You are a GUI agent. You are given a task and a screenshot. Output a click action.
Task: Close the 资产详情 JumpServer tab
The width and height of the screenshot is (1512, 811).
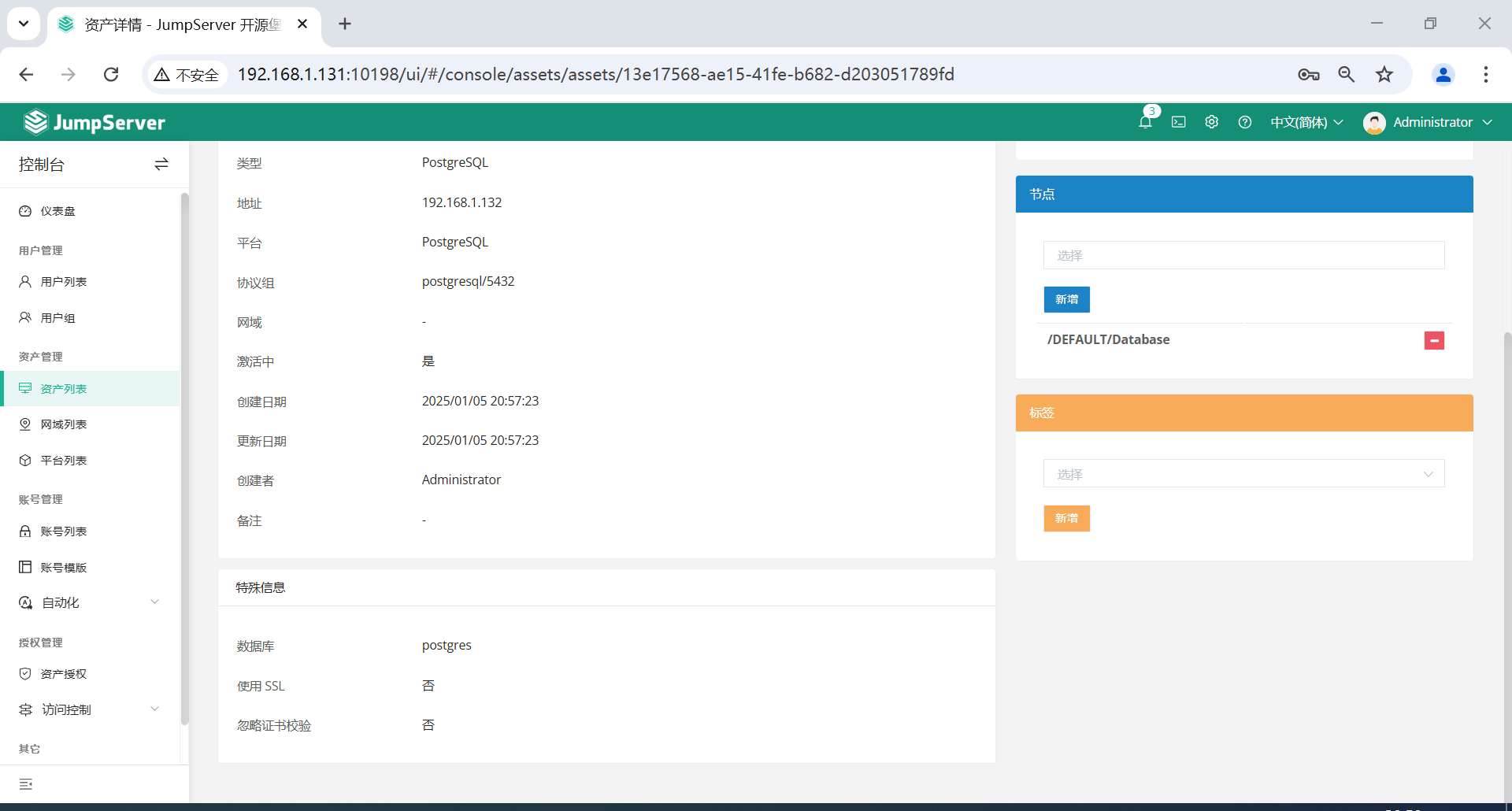(302, 24)
